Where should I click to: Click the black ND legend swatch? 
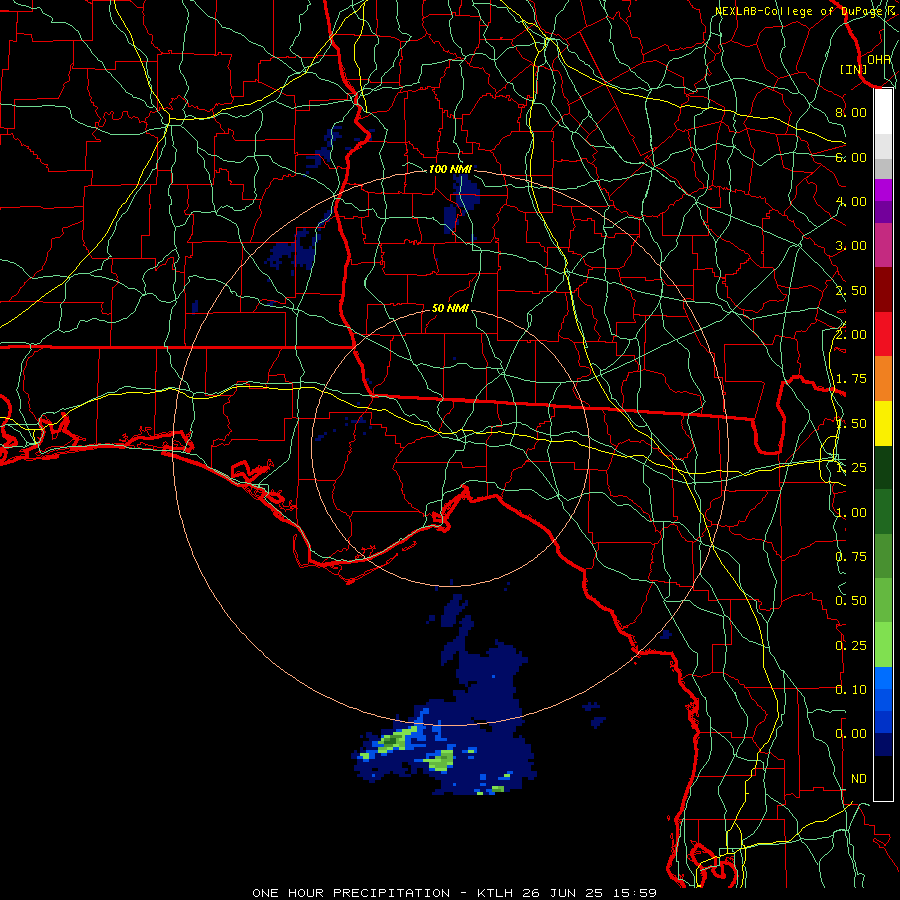[x=883, y=778]
